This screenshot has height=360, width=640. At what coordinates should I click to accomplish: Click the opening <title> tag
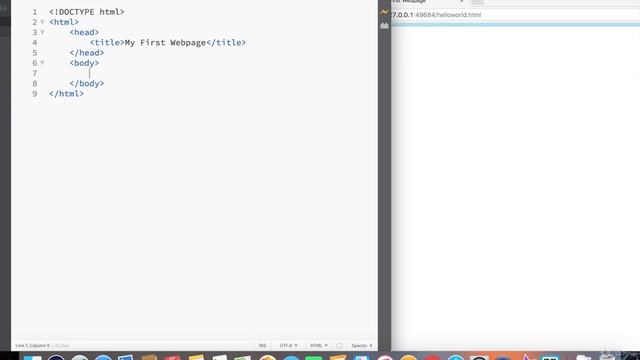pos(107,42)
